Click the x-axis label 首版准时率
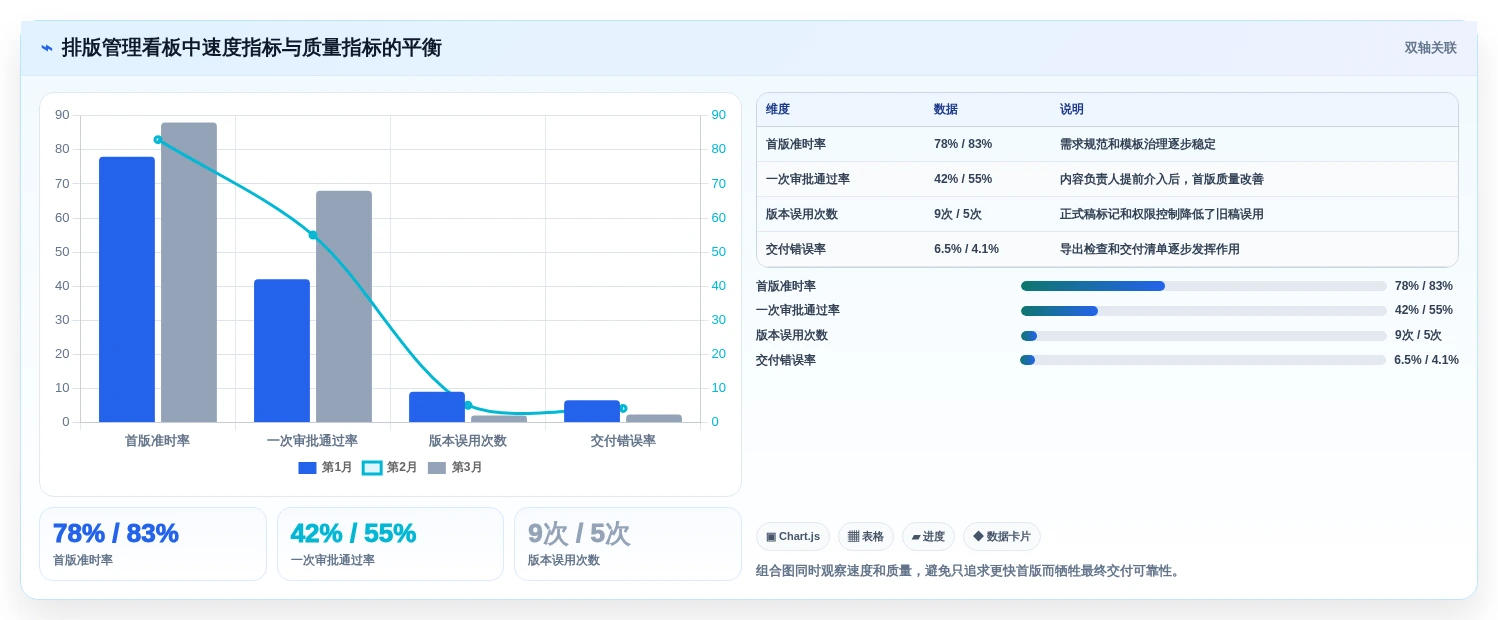The width and height of the screenshot is (1498, 620). pyautogui.click(x=157, y=441)
